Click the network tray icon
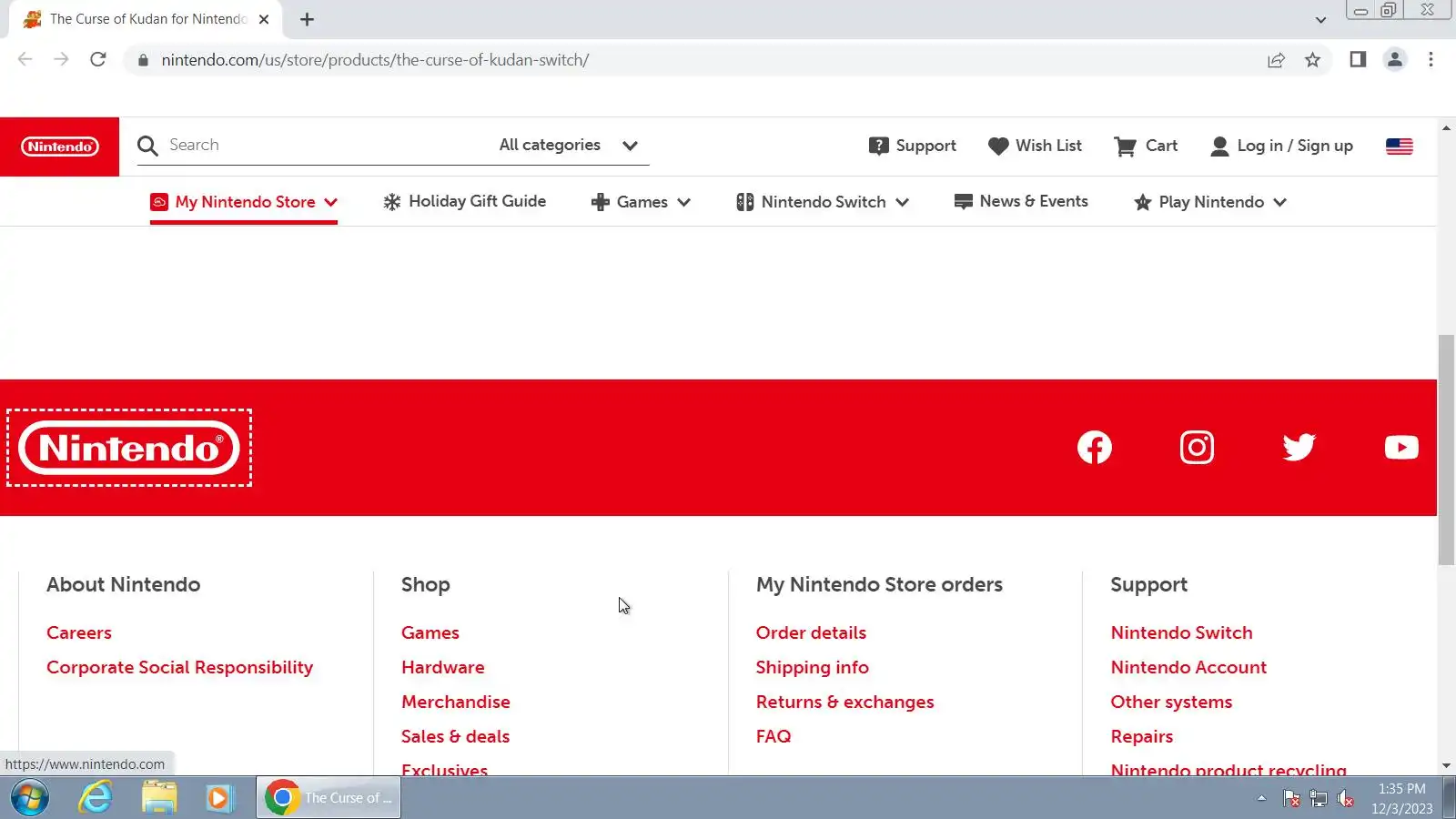 click(1318, 798)
